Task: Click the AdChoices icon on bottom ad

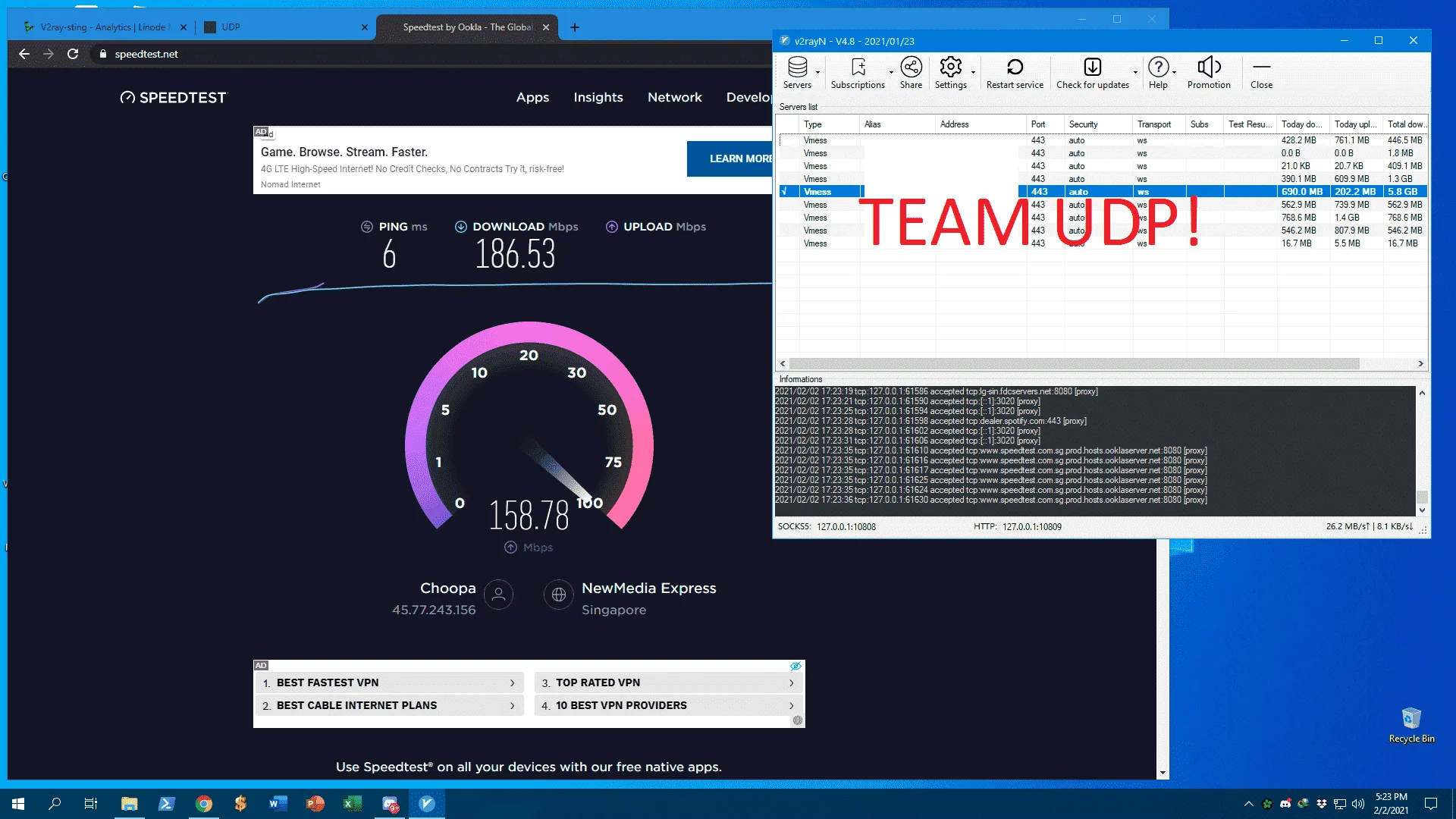Action: tap(795, 666)
